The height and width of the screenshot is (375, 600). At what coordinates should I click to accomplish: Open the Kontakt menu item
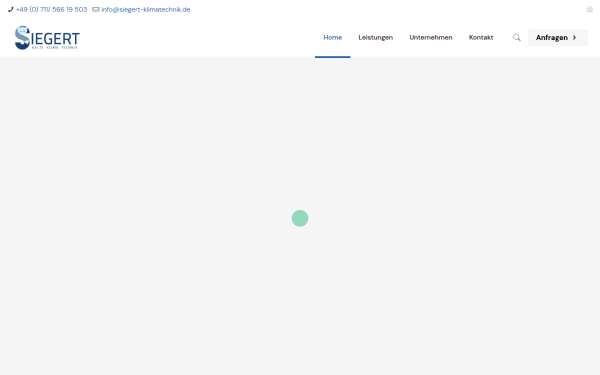pos(481,38)
